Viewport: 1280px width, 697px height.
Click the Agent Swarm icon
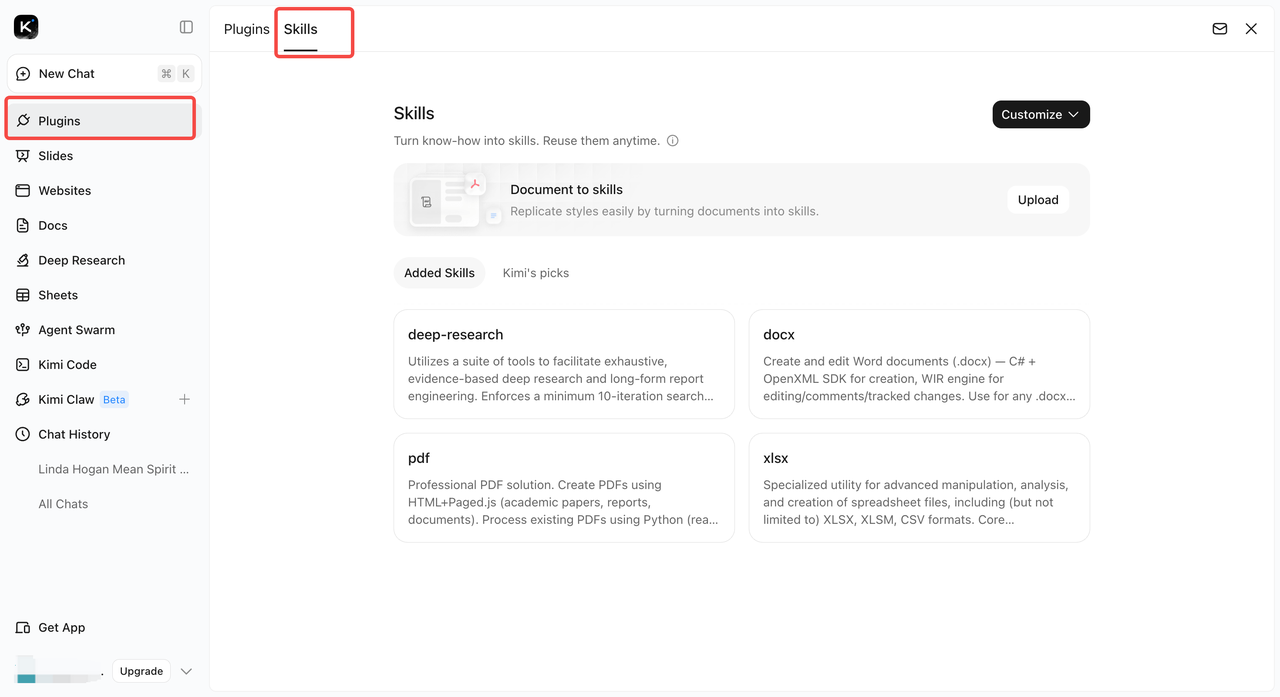[23, 330]
